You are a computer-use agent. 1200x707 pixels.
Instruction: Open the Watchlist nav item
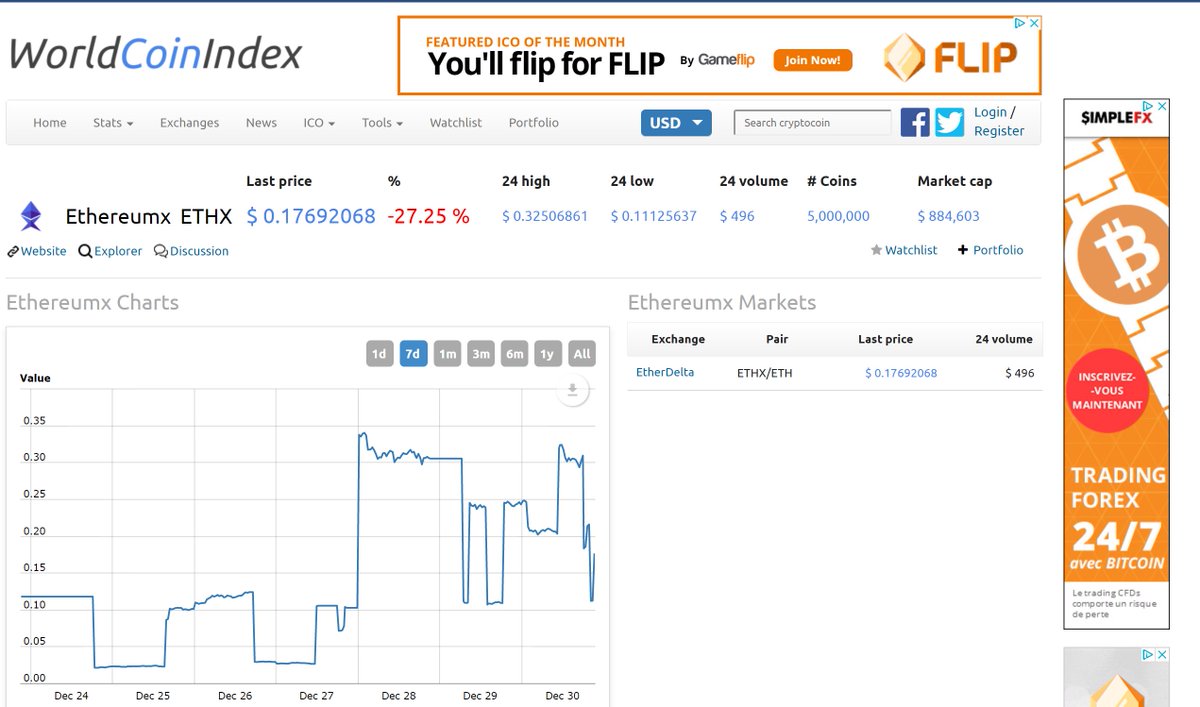click(456, 122)
